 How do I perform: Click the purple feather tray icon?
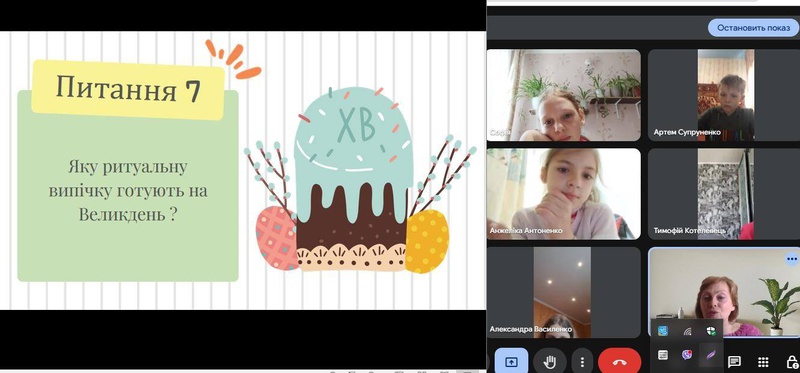click(711, 355)
